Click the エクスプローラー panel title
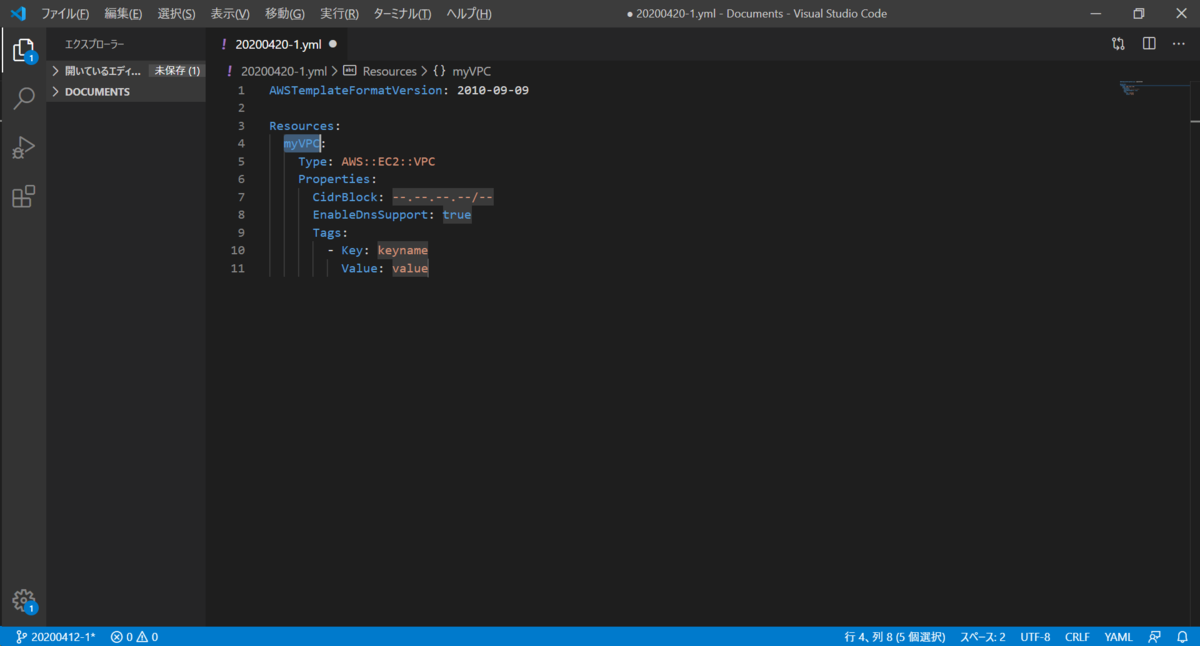This screenshot has width=1200, height=646. (95, 44)
